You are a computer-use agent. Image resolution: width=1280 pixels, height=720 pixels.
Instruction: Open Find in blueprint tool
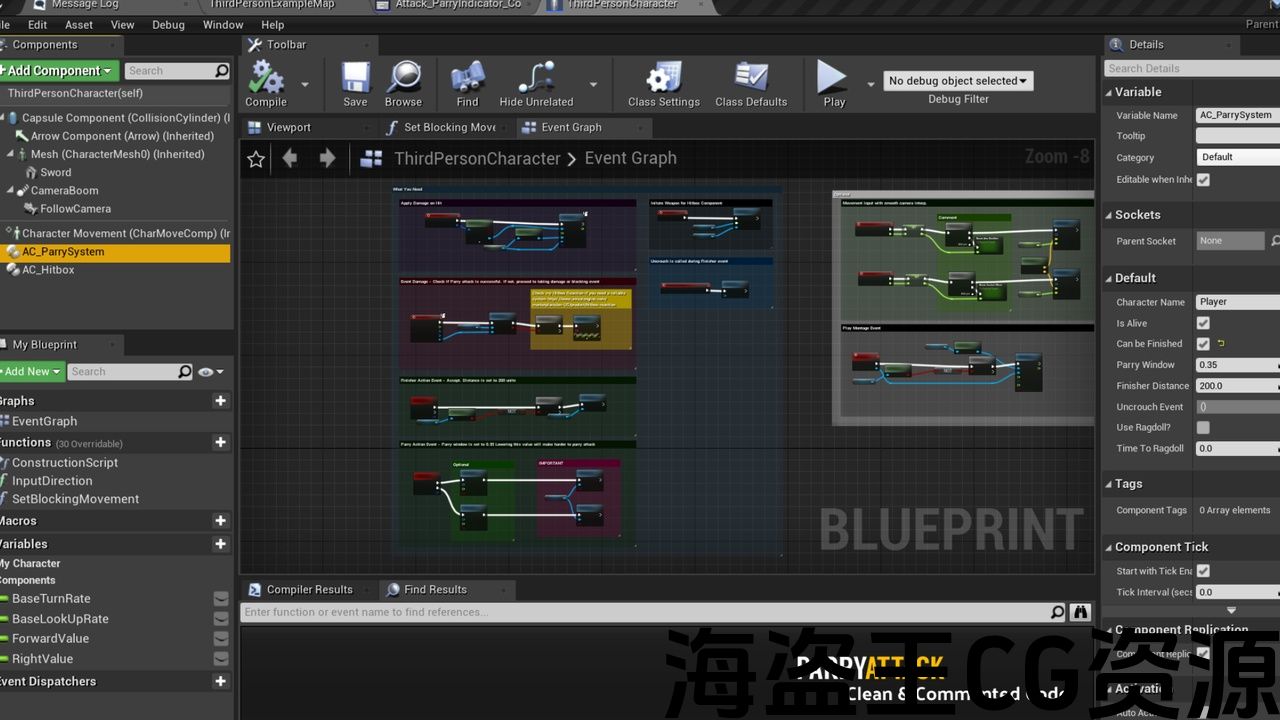coord(467,79)
